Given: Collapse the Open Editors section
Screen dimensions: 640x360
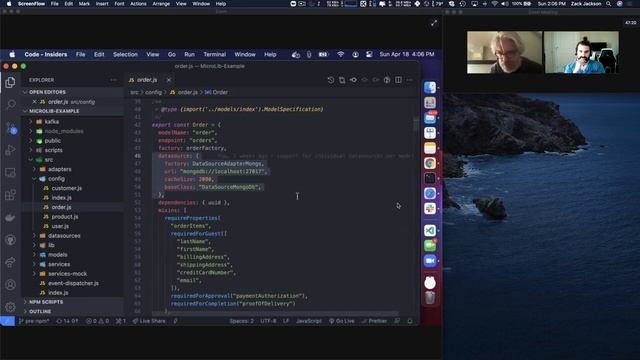Looking at the screenshot, I should tap(47, 92).
